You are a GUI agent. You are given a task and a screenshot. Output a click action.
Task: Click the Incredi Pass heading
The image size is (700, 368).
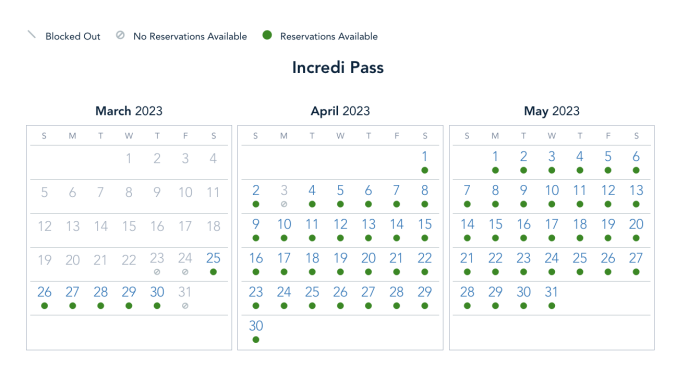coord(338,67)
